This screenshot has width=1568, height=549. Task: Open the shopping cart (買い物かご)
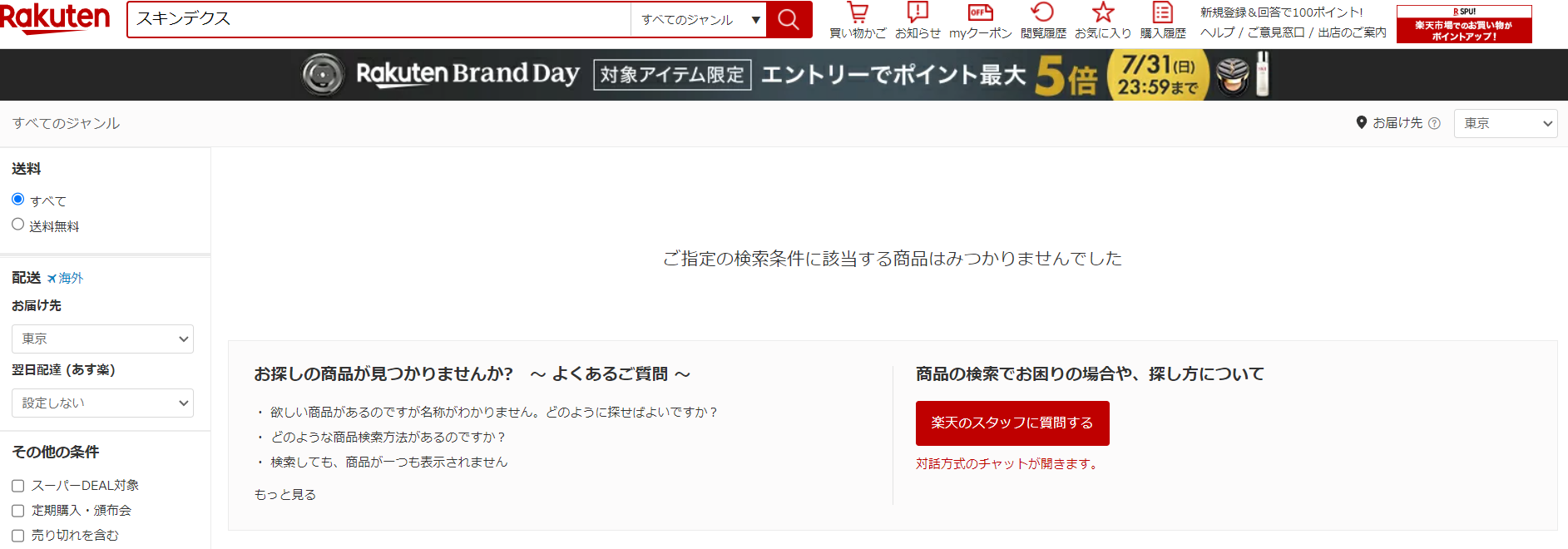pos(858,21)
